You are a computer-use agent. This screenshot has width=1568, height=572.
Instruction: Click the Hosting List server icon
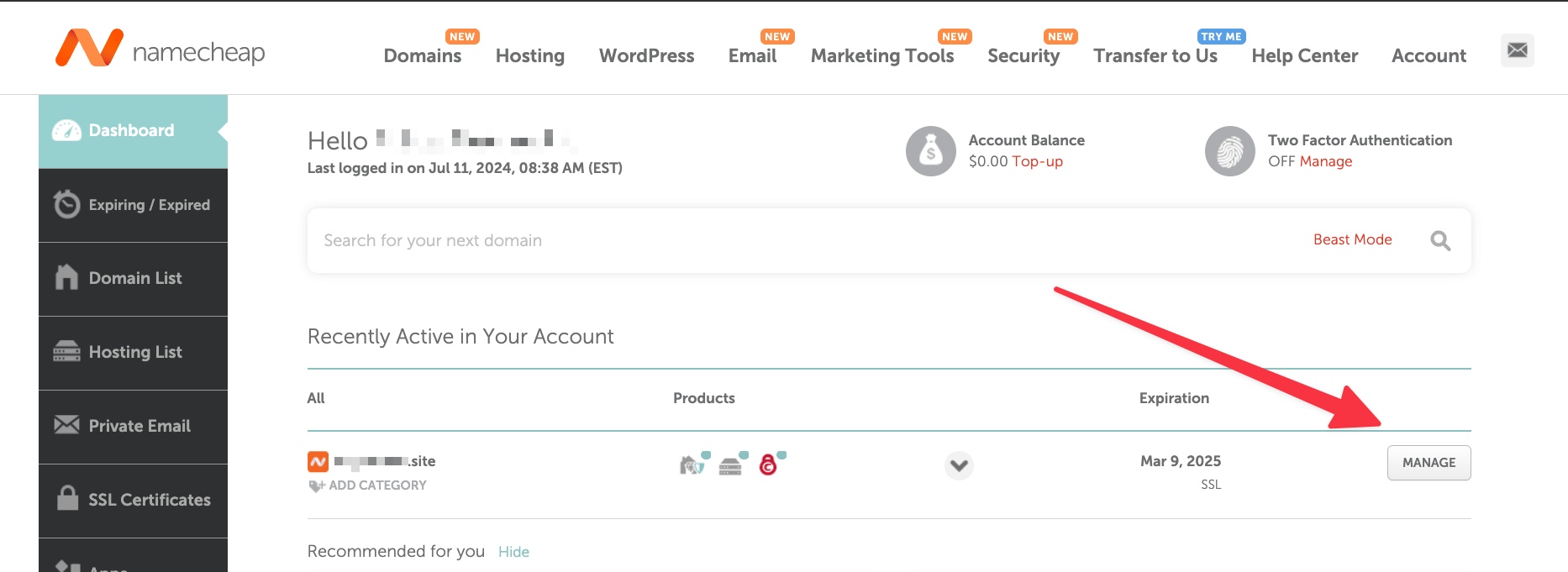pos(66,351)
